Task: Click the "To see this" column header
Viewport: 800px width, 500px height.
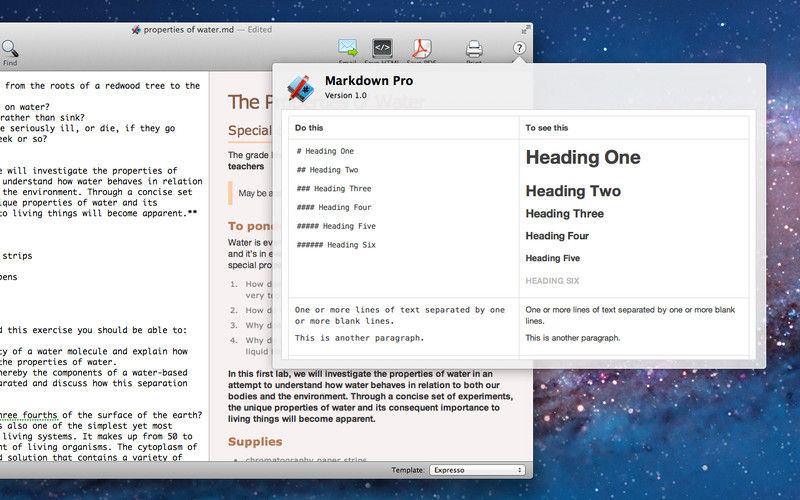Action: (546, 128)
